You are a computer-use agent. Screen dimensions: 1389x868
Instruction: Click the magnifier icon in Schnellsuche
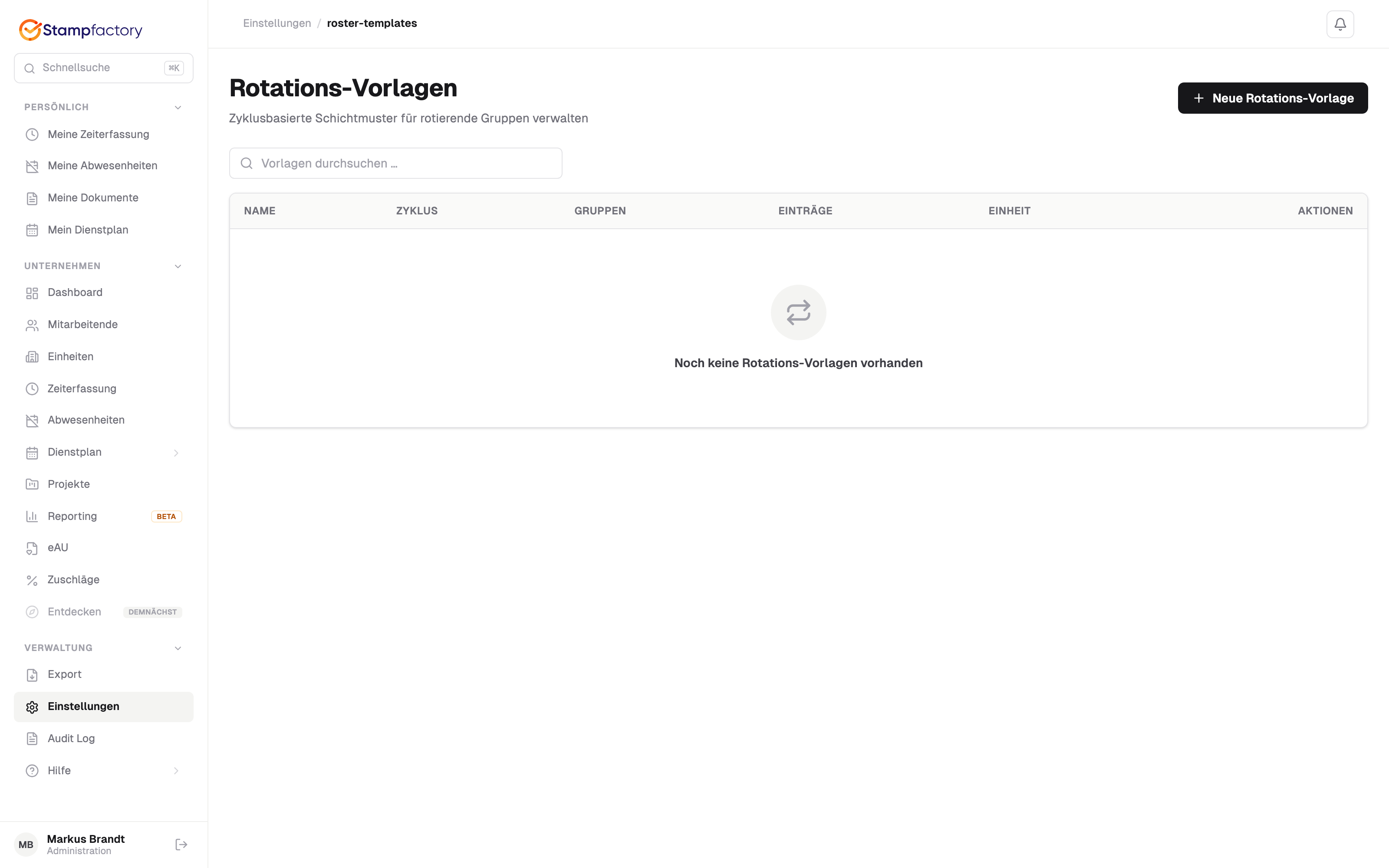pyautogui.click(x=29, y=68)
